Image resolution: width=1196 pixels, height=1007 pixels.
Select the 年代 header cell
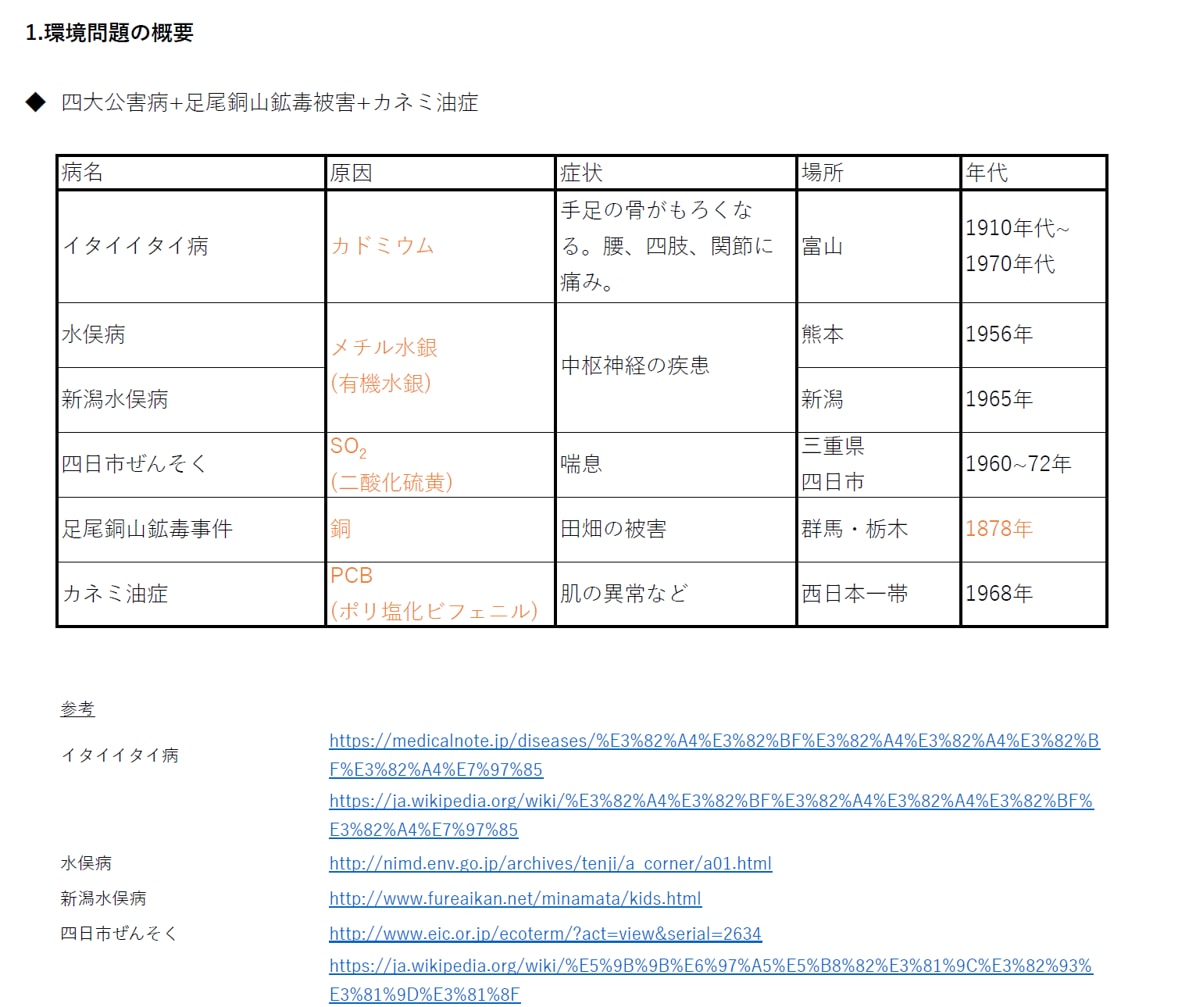(1033, 172)
